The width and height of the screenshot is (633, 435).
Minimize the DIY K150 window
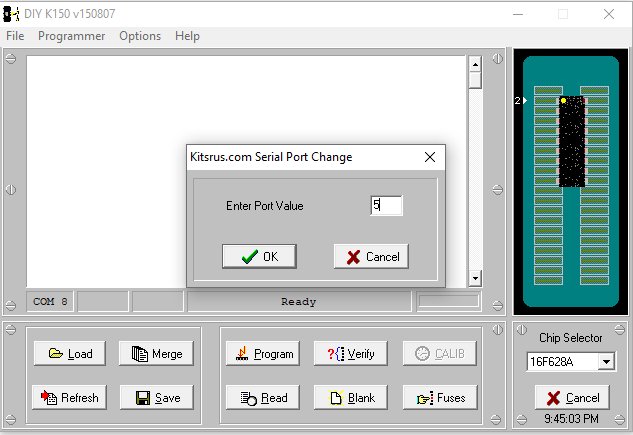coord(518,15)
